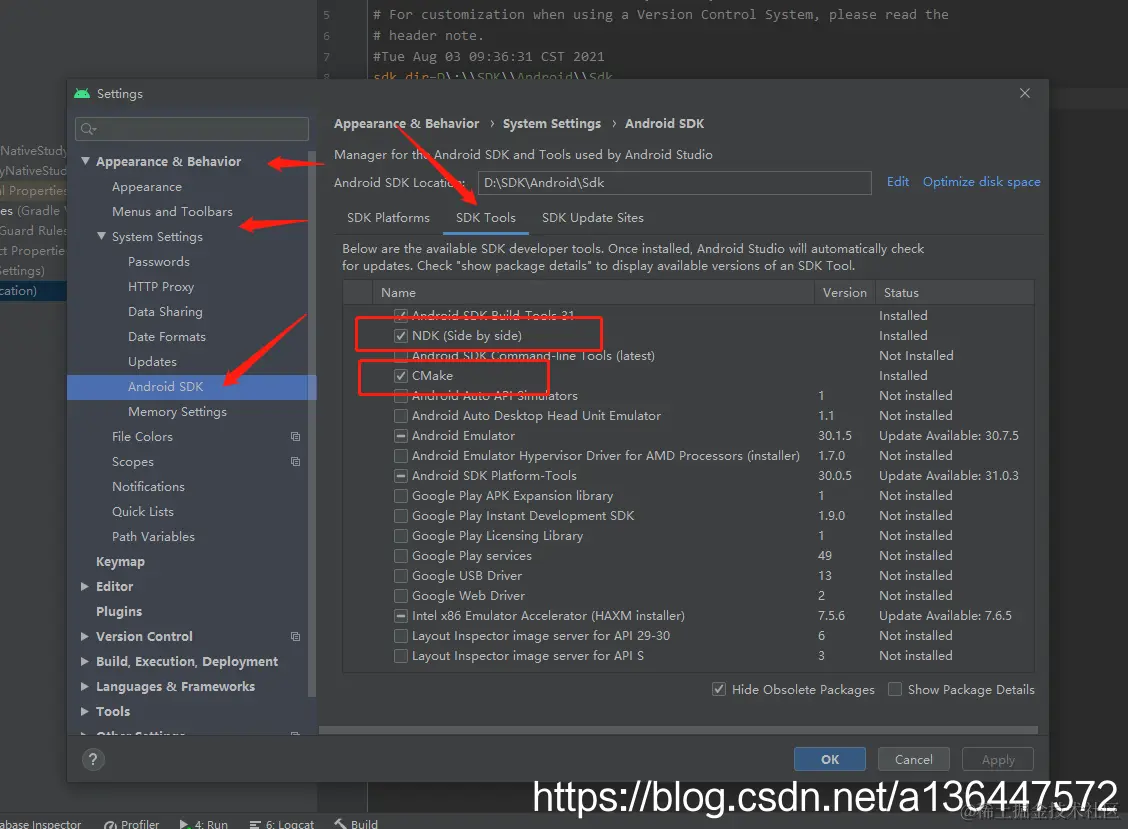Viewport: 1128px width, 829px height.
Task: Check Layout Inspector image server for API S
Action: [401, 656]
